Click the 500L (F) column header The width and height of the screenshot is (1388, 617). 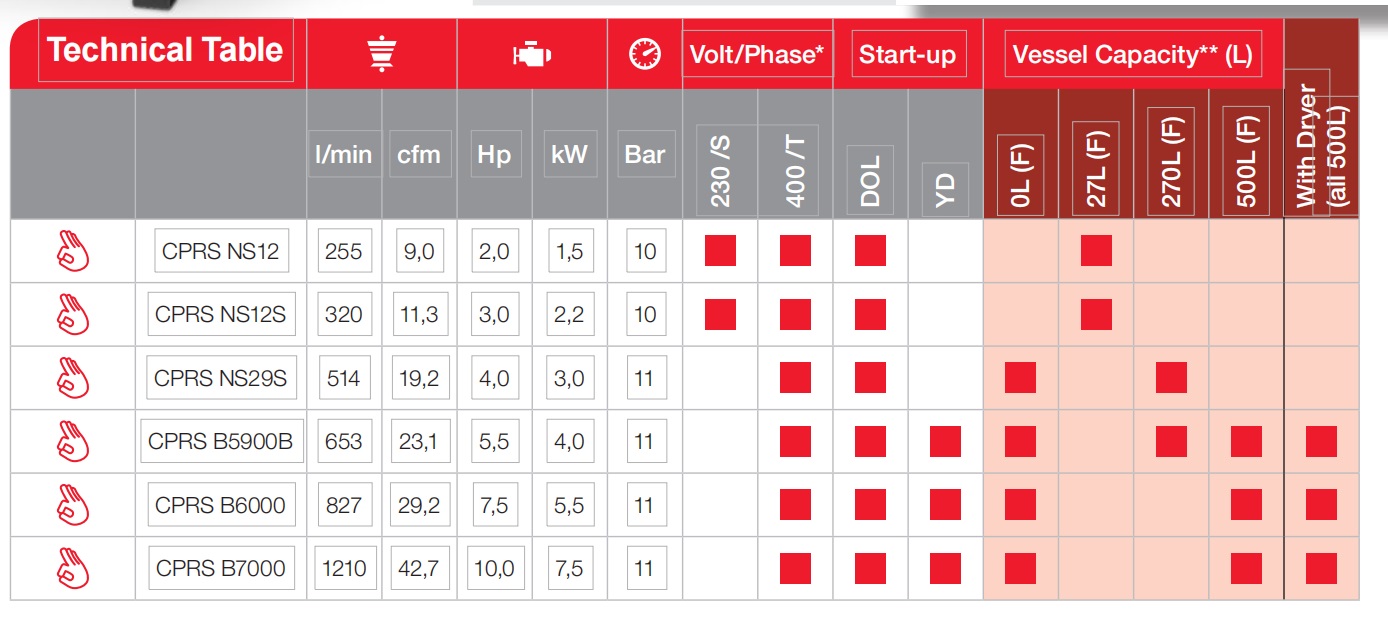tap(1246, 160)
